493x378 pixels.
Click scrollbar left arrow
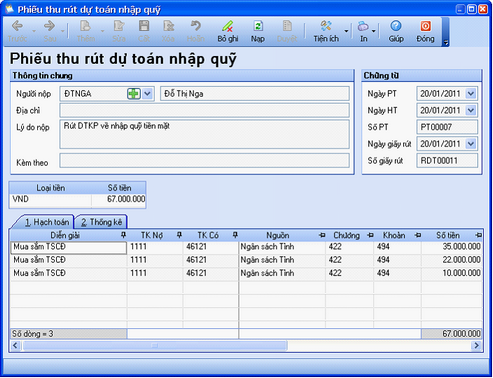pyautogui.click(x=15, y=346)
